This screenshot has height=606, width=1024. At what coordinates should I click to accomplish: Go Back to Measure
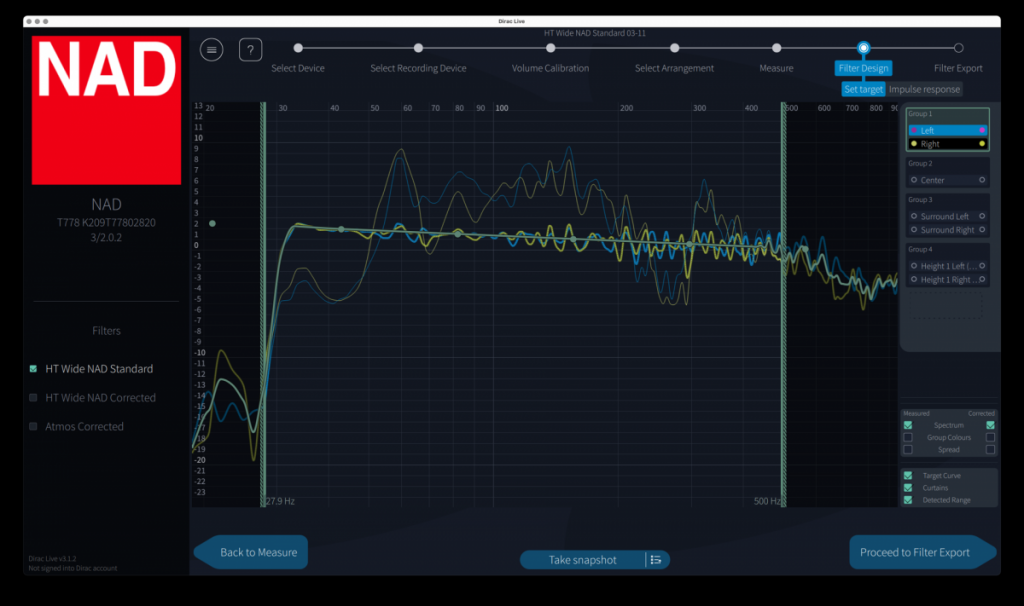tap(257, 552)
